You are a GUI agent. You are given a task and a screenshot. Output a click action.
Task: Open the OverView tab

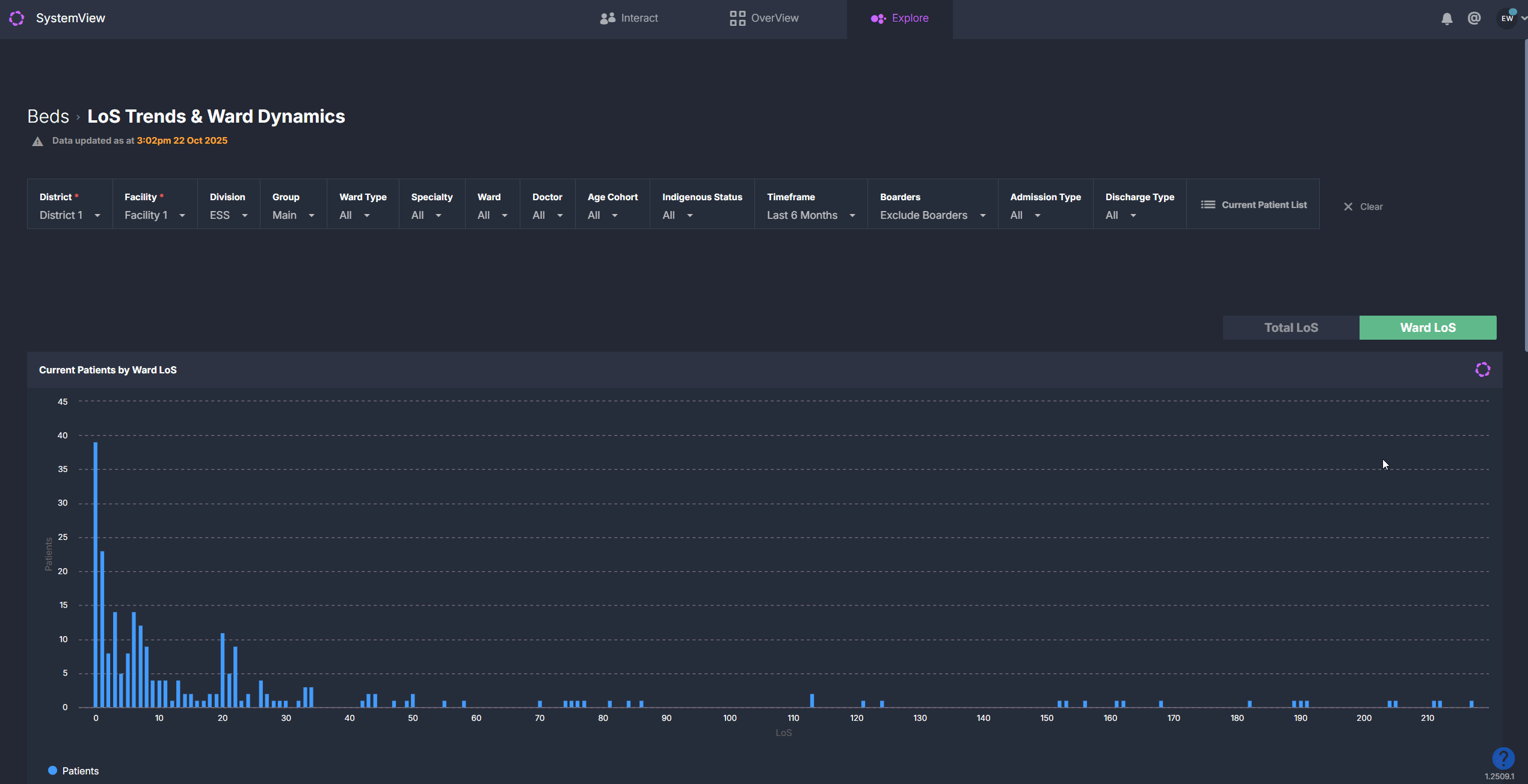764,18
